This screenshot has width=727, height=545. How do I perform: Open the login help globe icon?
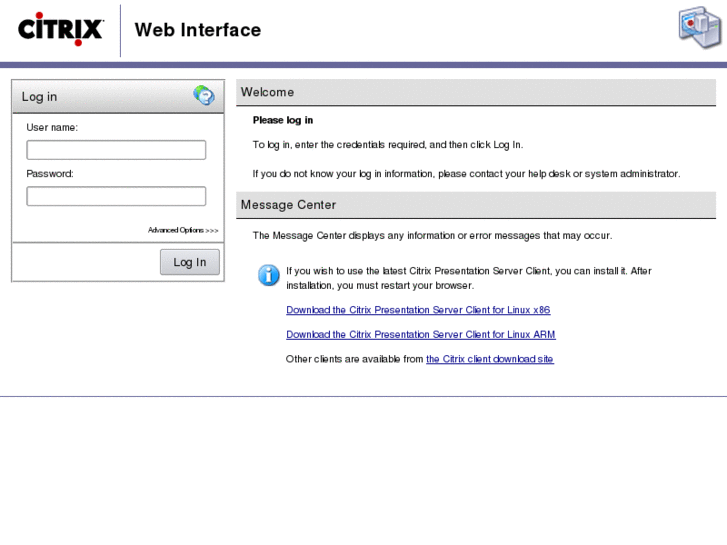(204, 95)
